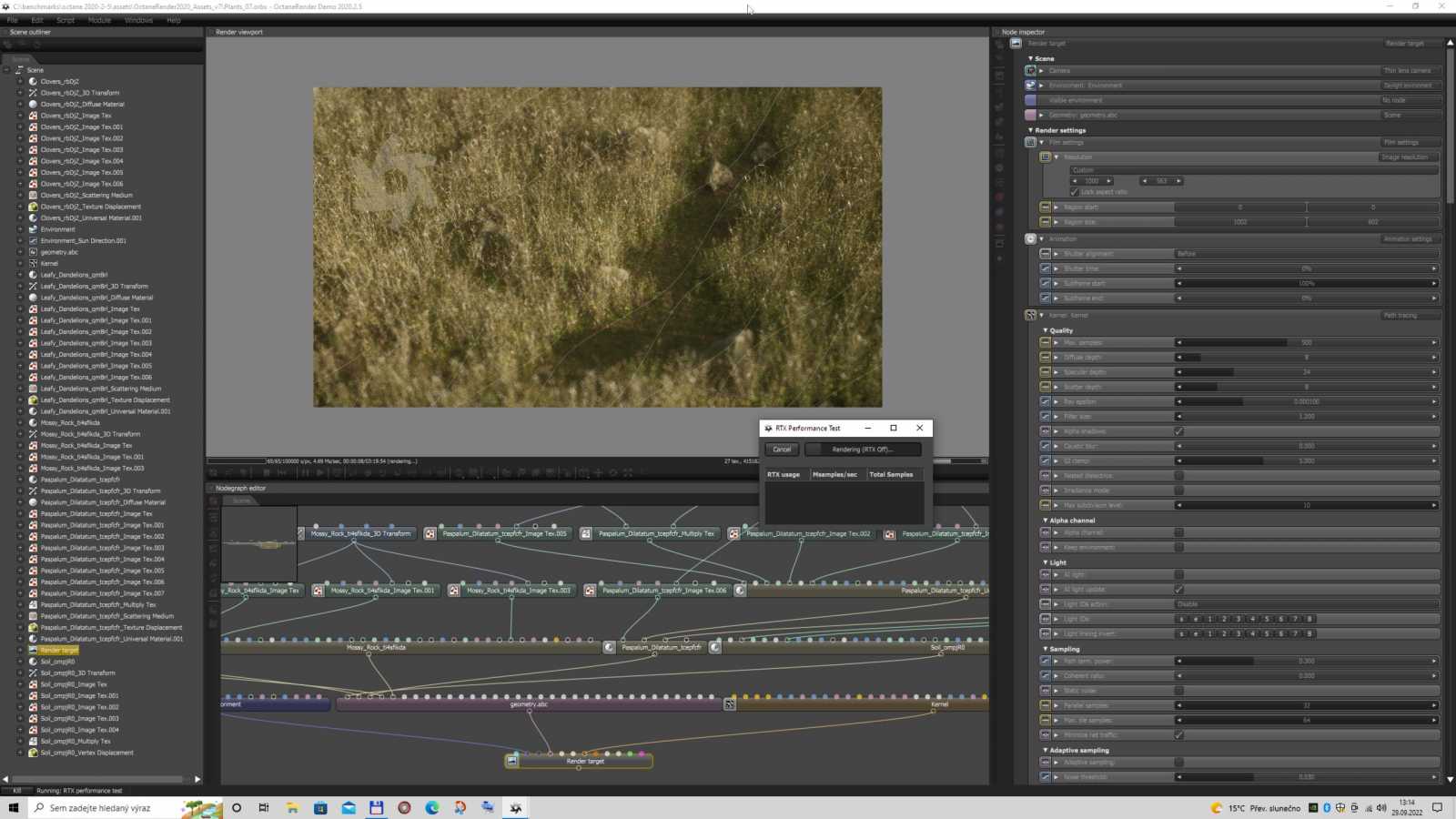This screenshot has width=1456, height=819.
Task: Toggle the AI light update checkbox
Action: 1178,590
